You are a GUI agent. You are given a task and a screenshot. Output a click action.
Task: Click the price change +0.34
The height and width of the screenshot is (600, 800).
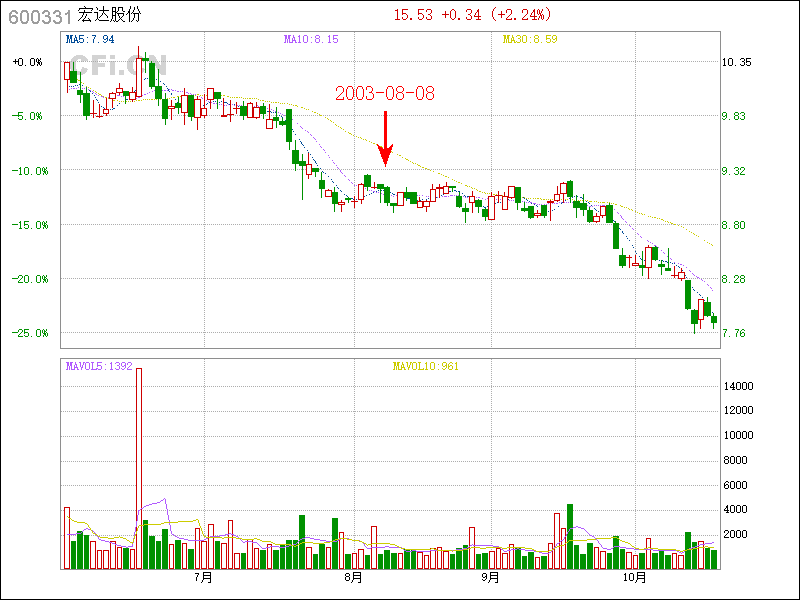(461, 15)
